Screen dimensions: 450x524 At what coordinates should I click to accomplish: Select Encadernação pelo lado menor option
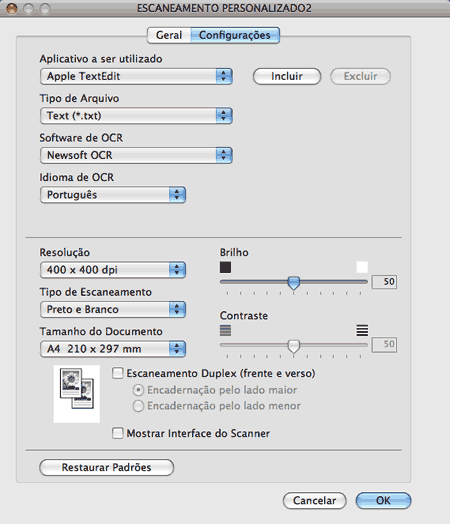pyautogui.click(x=138, y=406)
